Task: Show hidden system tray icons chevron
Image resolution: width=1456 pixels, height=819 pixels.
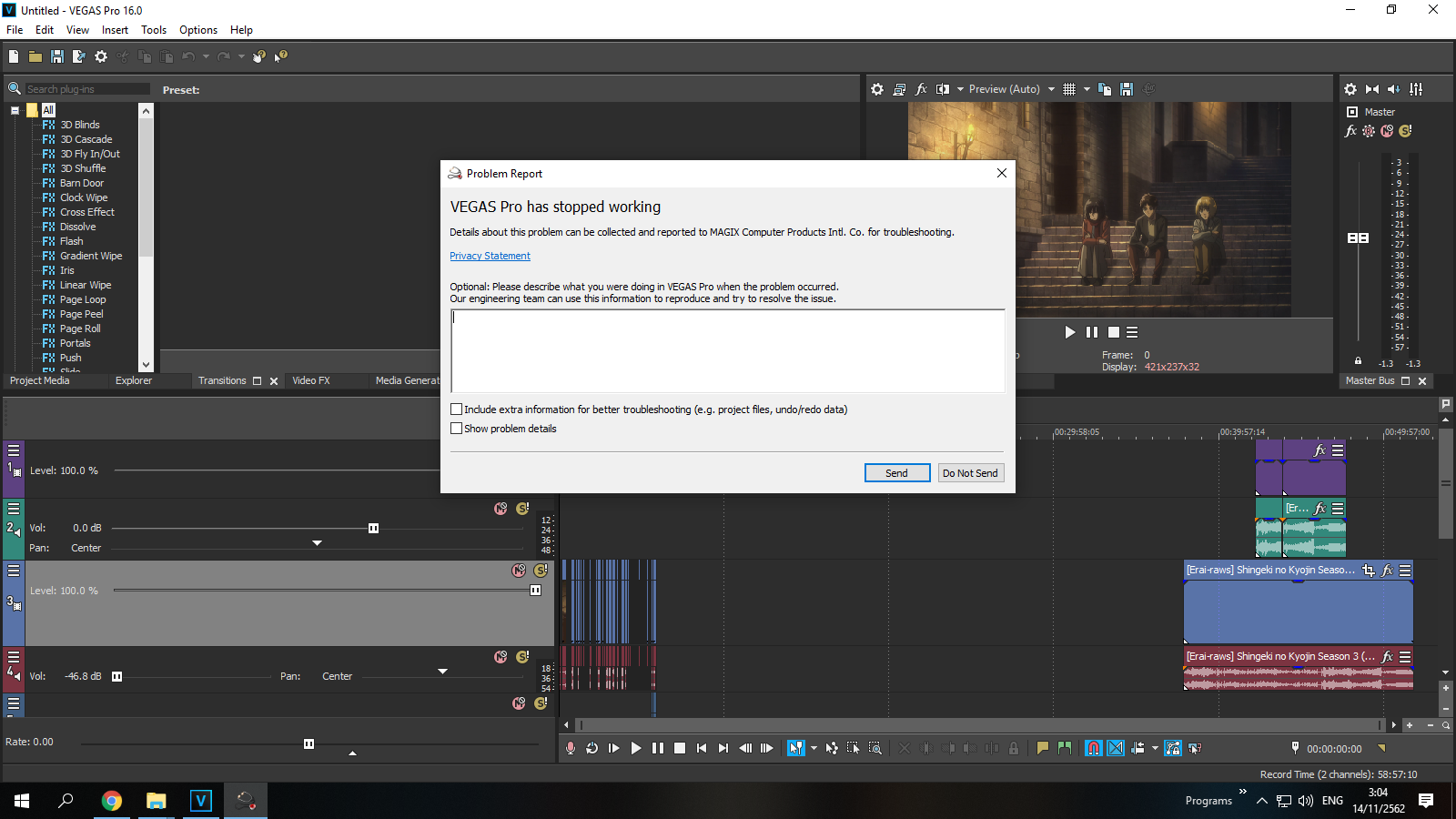Action: pyautogui.click(x=1261, y=801)
